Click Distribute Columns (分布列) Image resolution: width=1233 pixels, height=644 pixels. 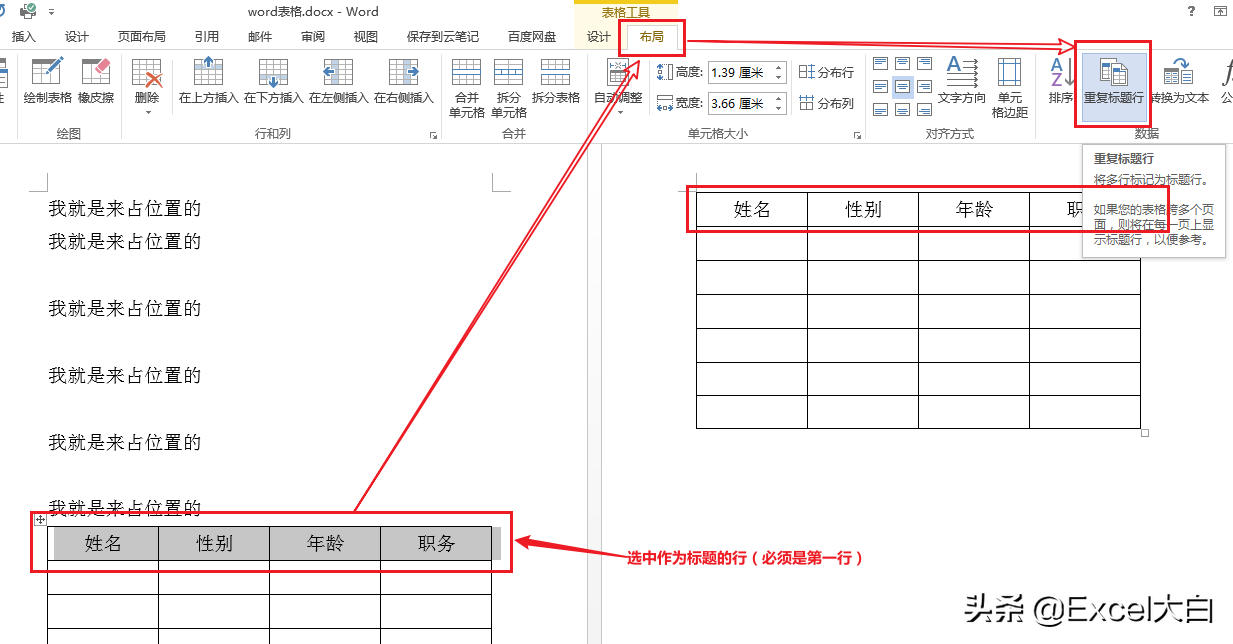pyautogui.click(x=826, y=103)
